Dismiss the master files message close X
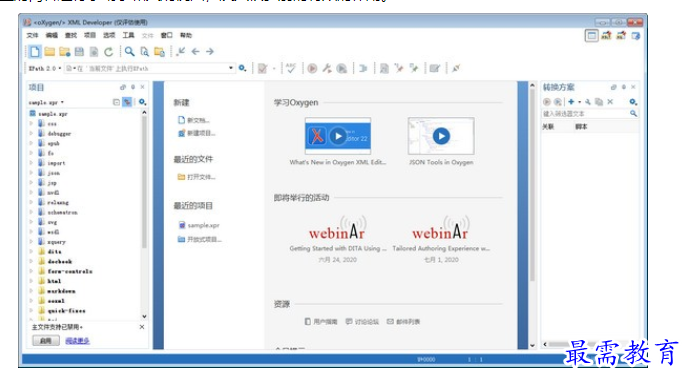Viewport: 687px width, 384px height. (142, 327)
